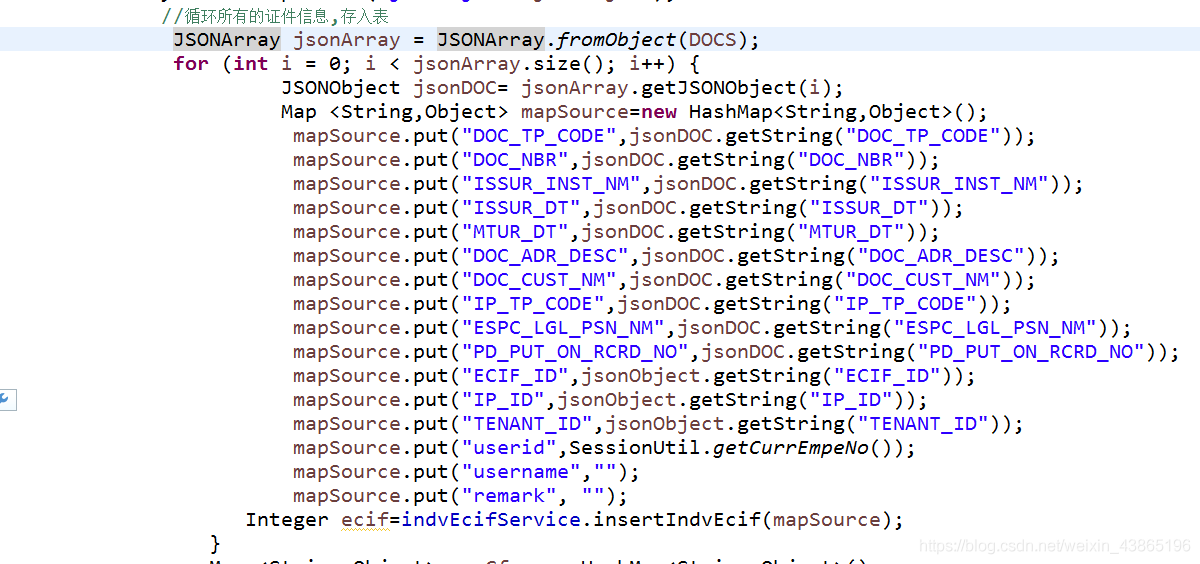Click the 'new' keyword before HashMap
1200x564 pixels.
(658, 112)
